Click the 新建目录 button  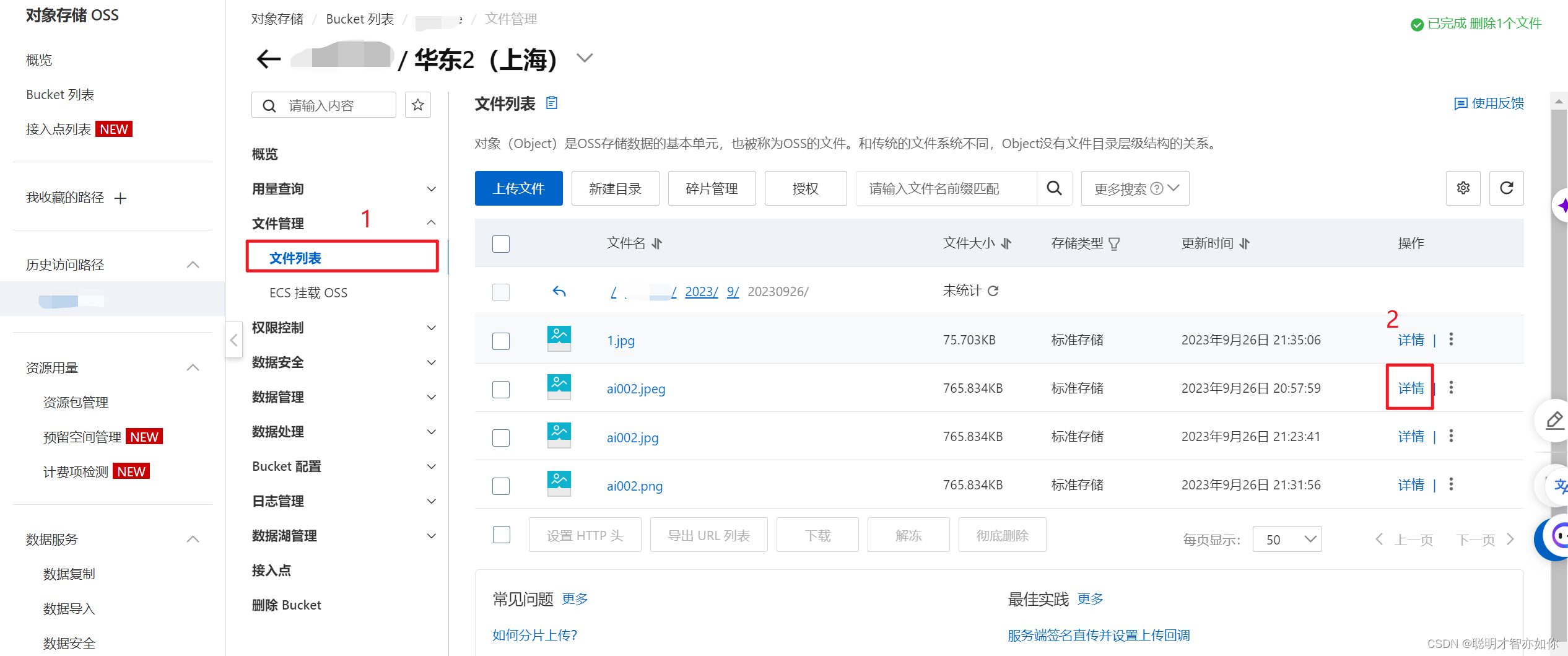coord(615,188)
